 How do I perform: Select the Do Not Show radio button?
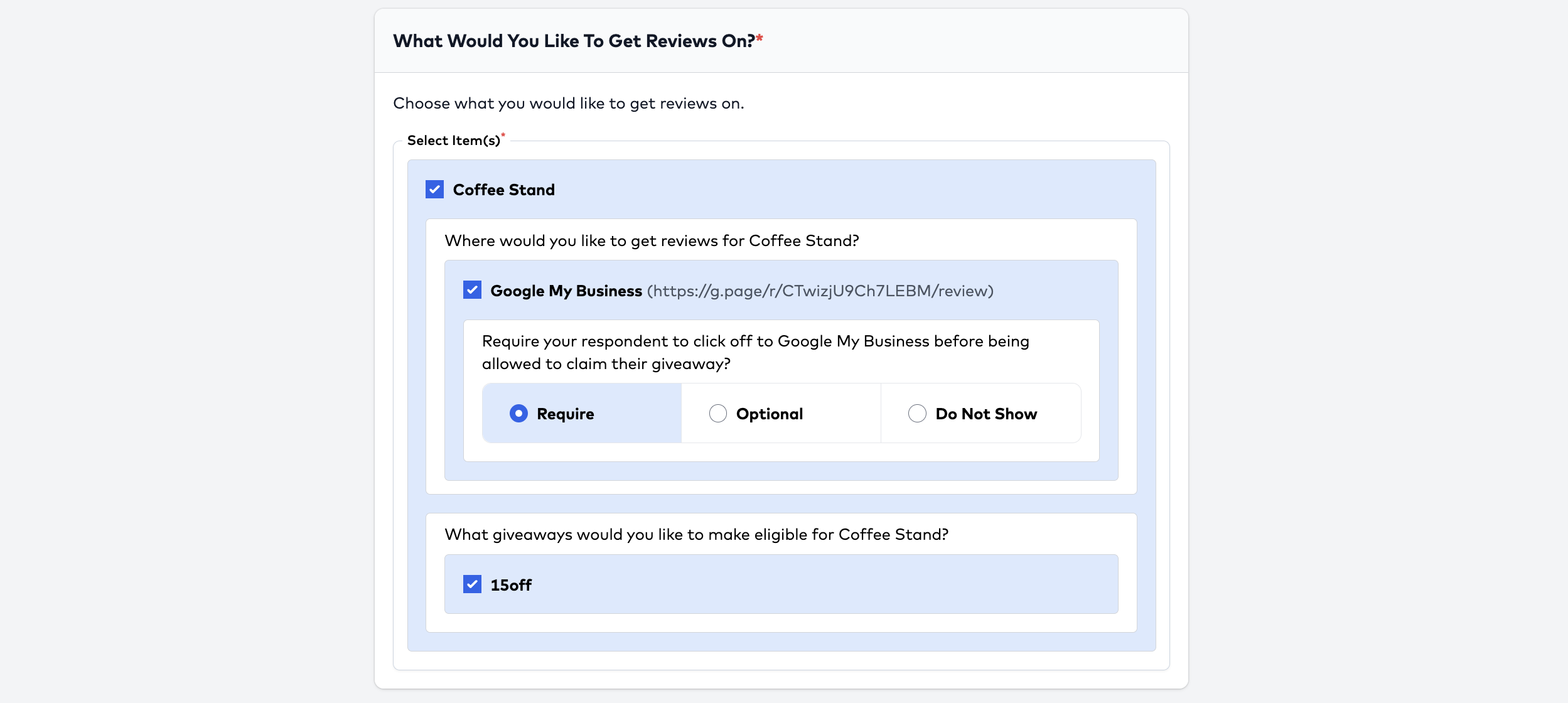click(917, 414)
